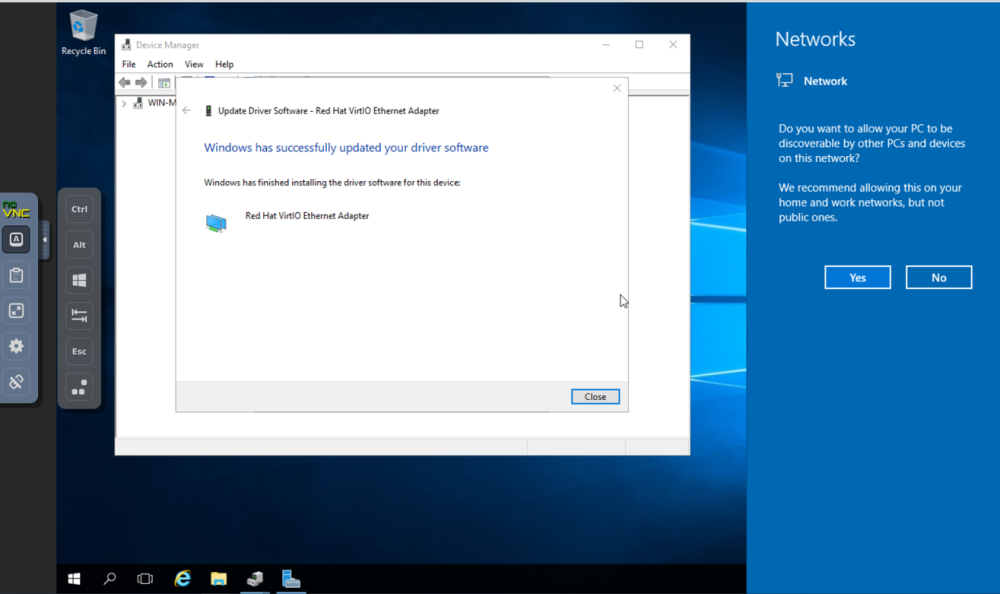The width and height of the screenshot is (1000, 594).
Task: Toggle noVNC fullscreen mode
Action: pyautogui.click(x=16, y=311)
